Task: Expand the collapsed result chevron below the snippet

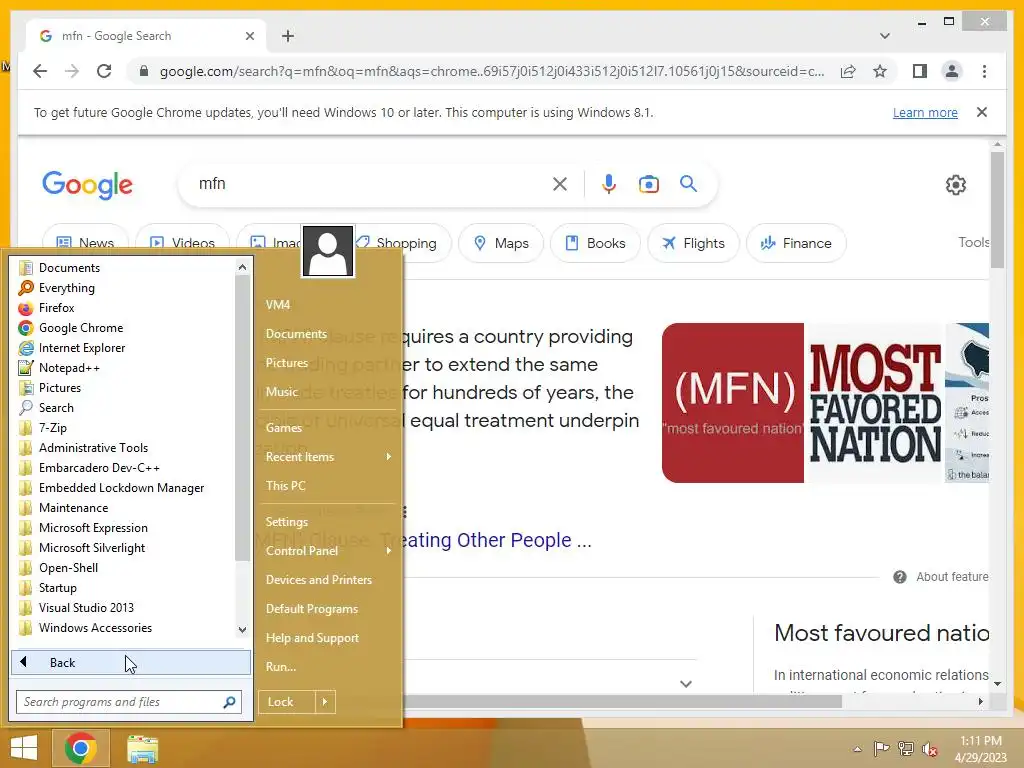Action: (686, 684)
